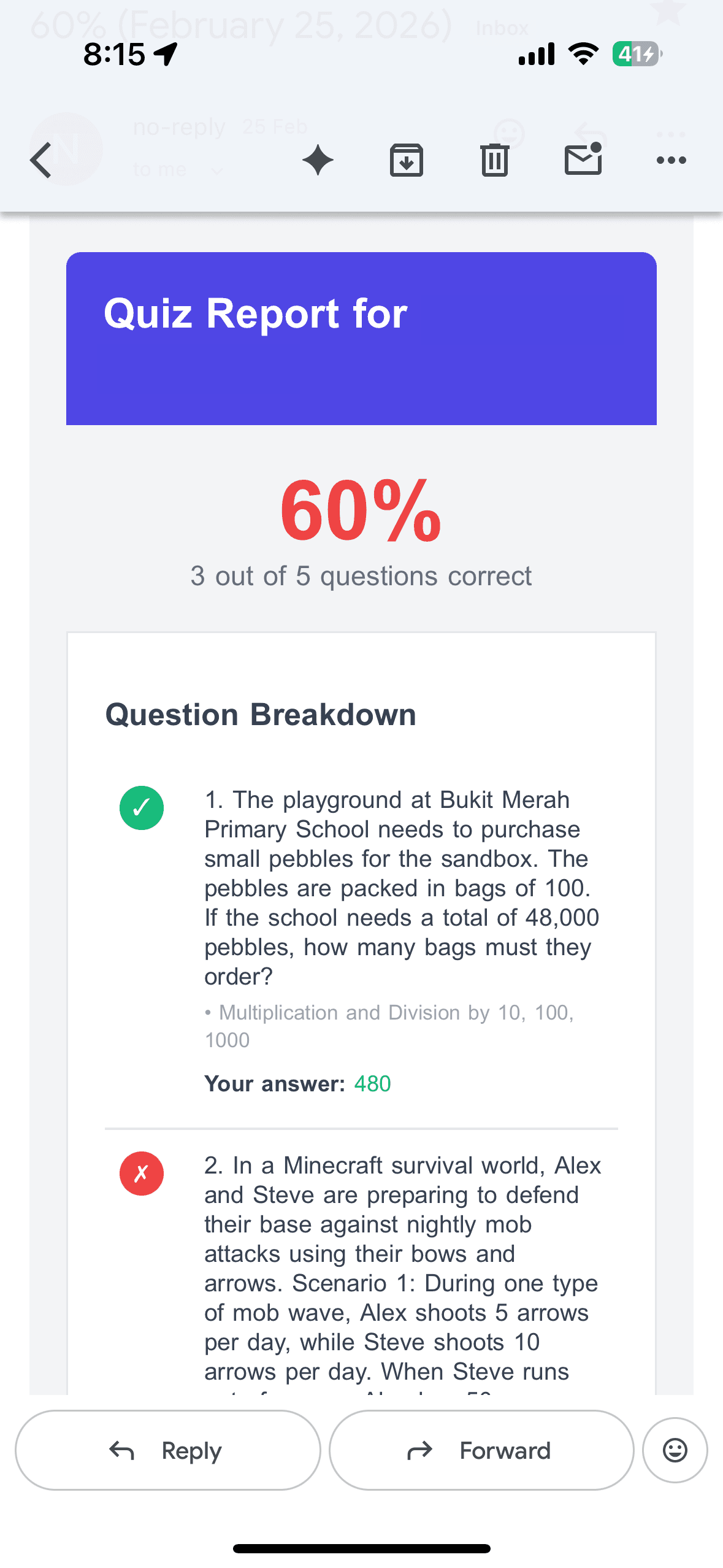
Task: Tap the faded Inbox label
Action: coord(502,28)
